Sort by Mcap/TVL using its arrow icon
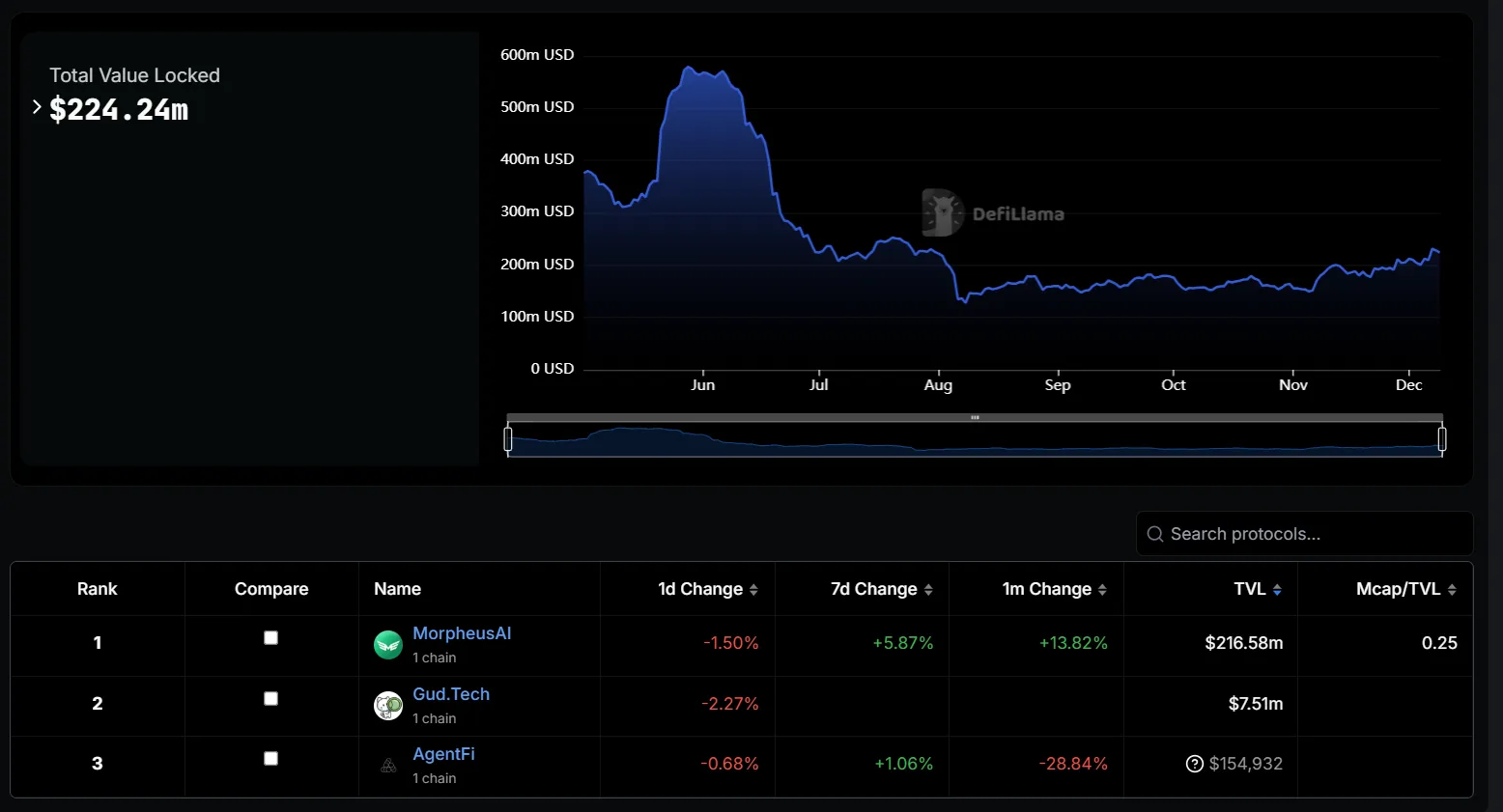Image resolution: width=1503 pixels, height=812 pixels. 1452,590
